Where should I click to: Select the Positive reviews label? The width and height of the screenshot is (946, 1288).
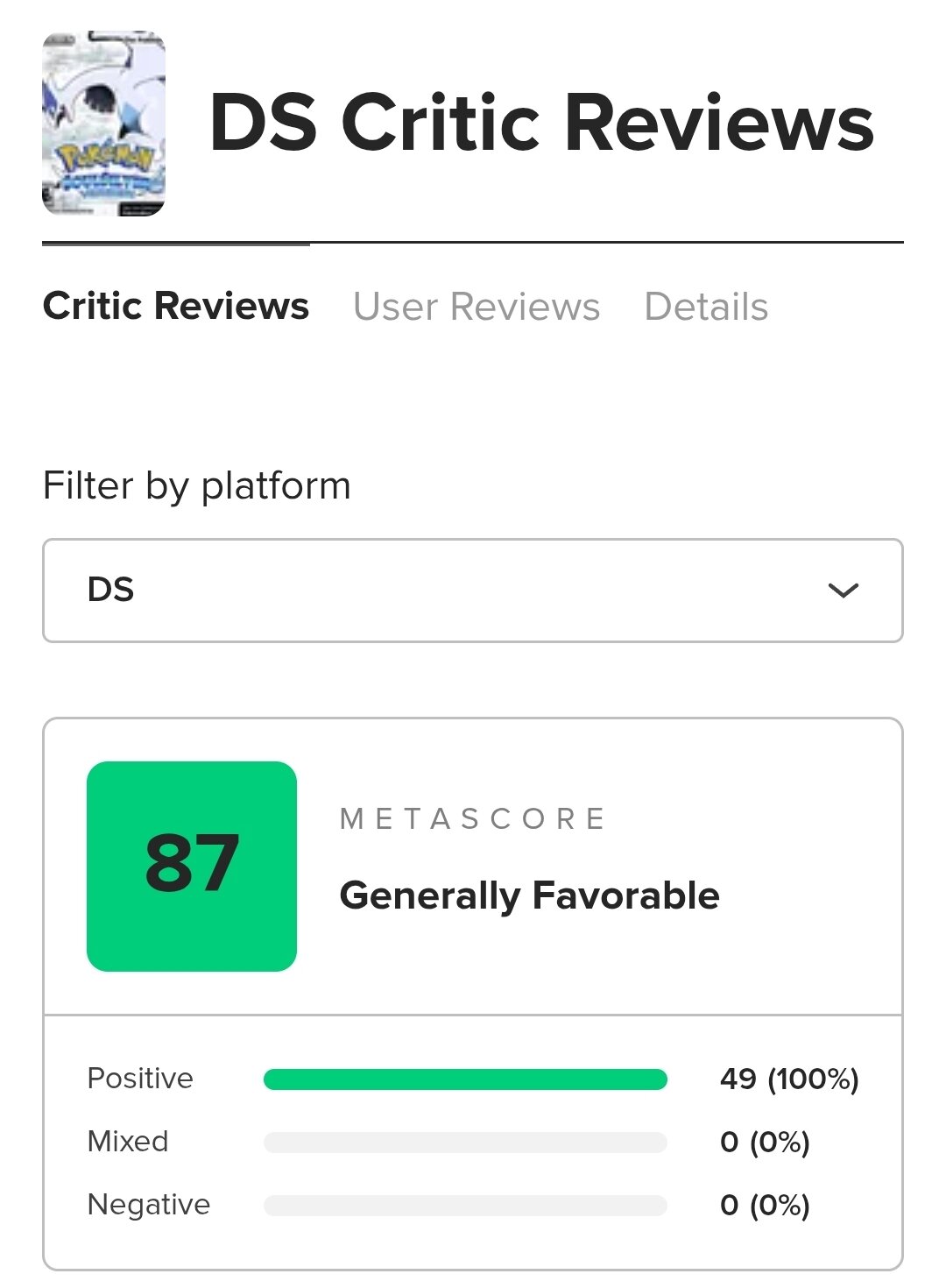point(140,1078)
